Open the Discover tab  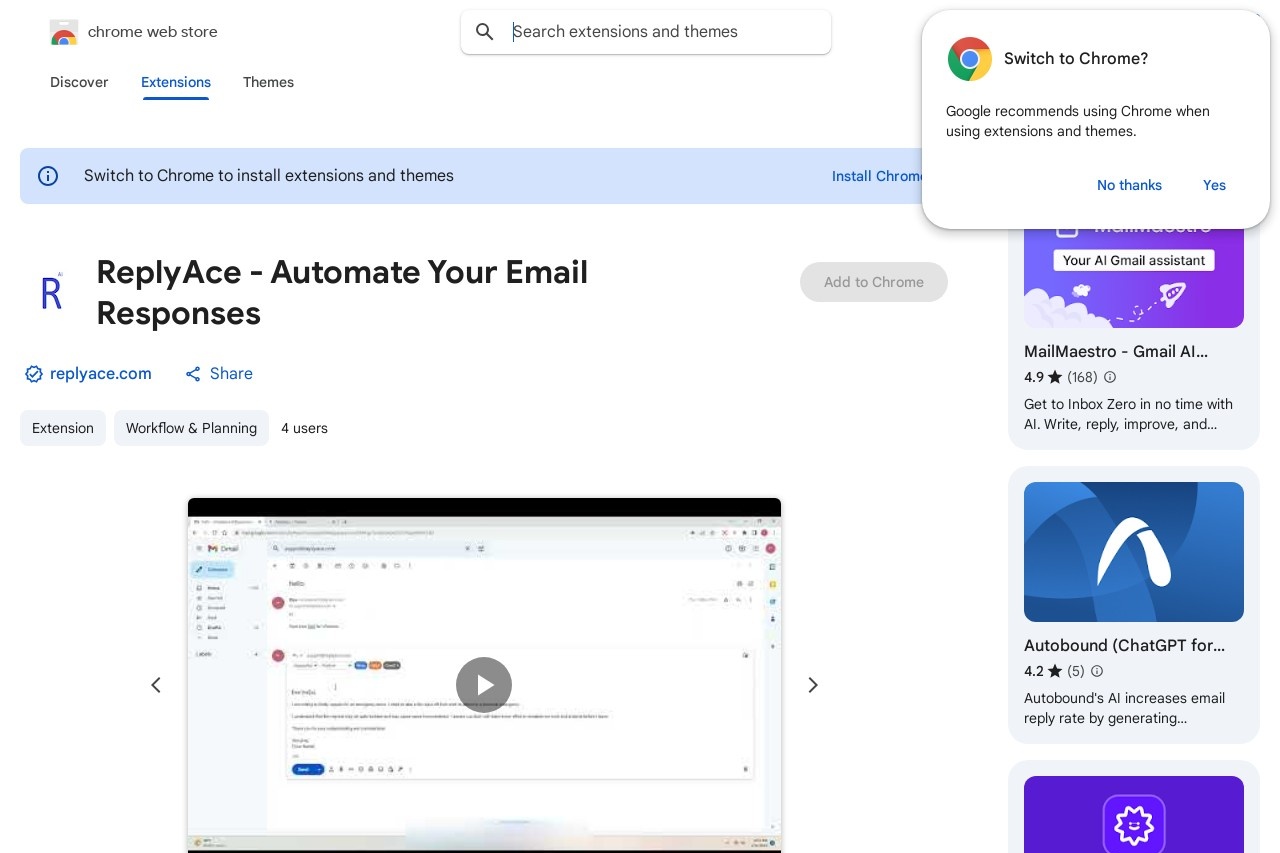[79, 82]
